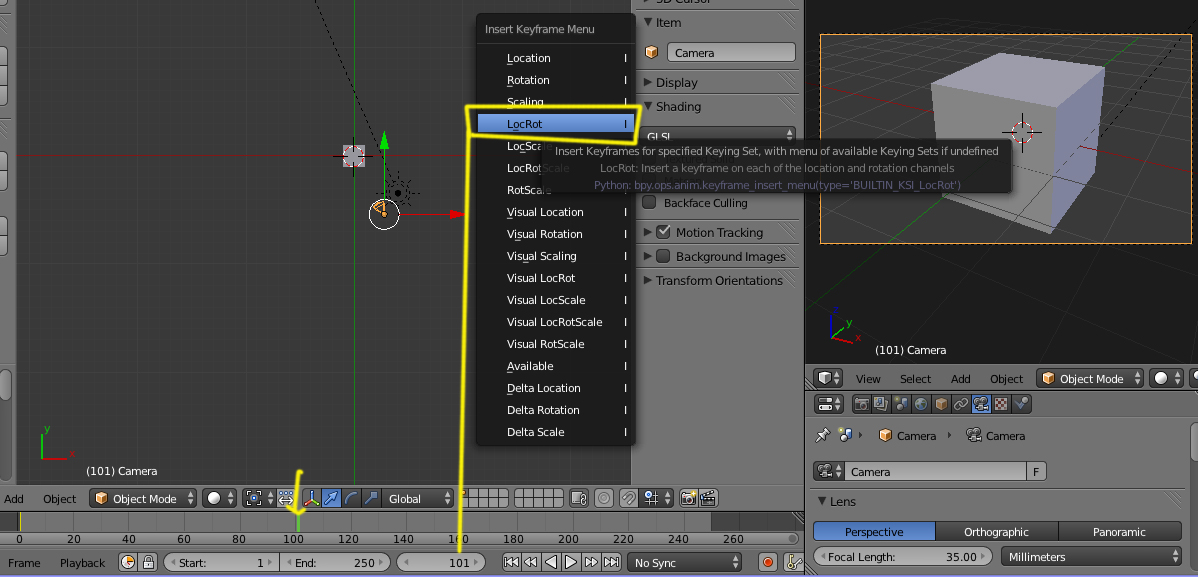This screenshot has width=1198, height=577.
Task: Play the animation in reverse
Action: [551, 563]
